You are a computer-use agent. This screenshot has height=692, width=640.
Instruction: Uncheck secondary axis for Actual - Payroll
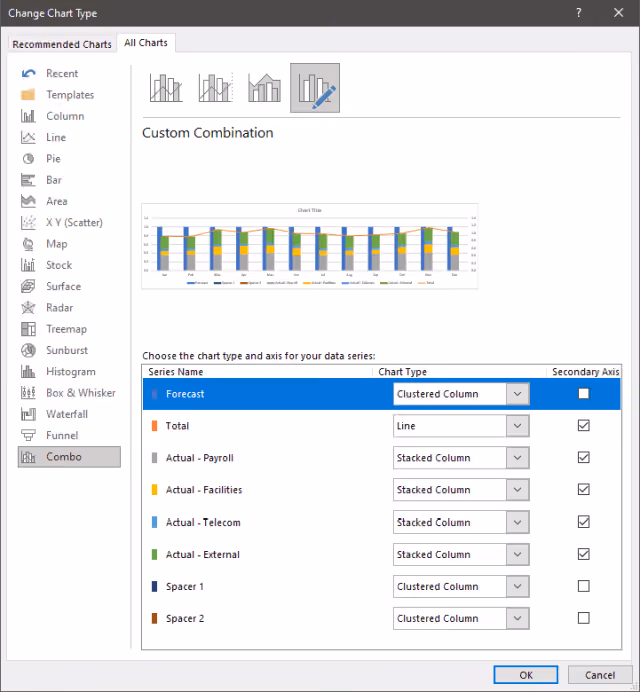click(584, 457)
